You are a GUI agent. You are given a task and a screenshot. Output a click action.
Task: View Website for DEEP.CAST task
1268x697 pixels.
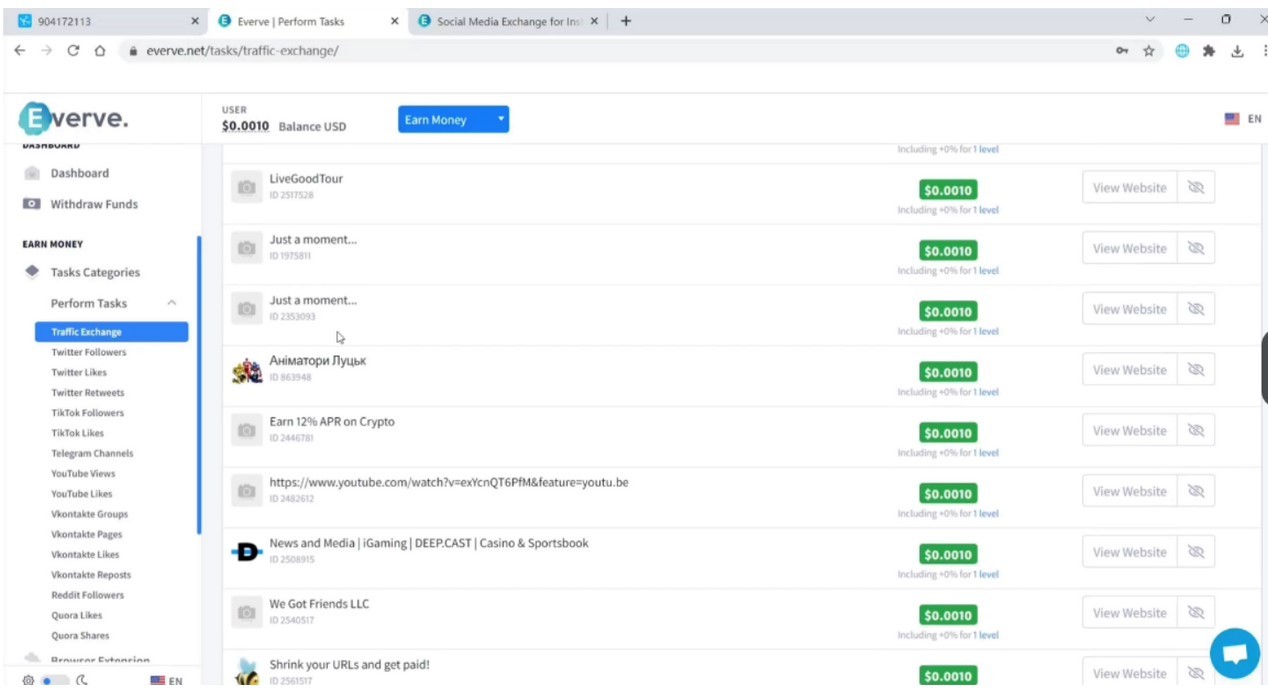(1129, 552)
